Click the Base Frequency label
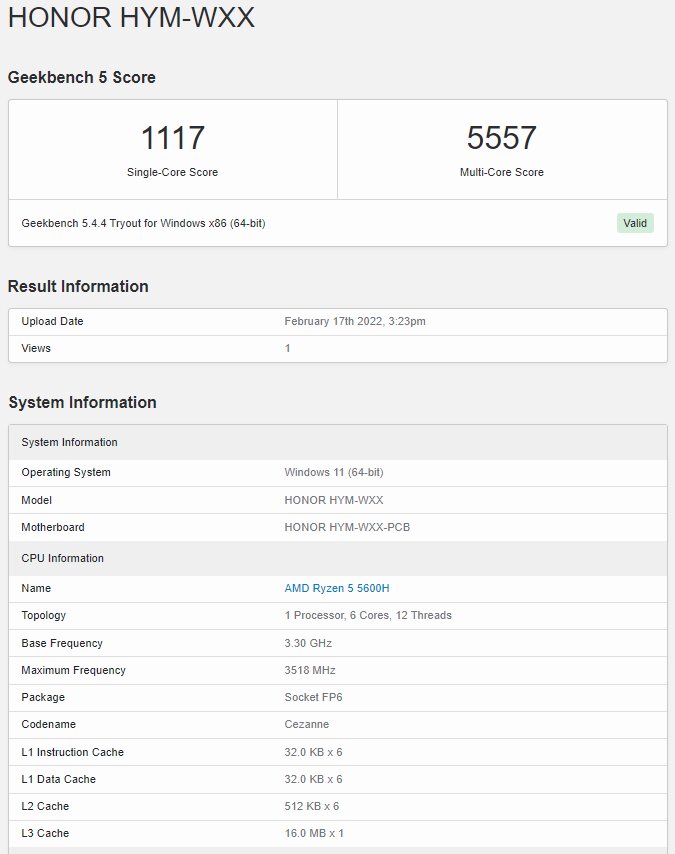Viewport: 675px width, 854px height. click(x=62, y=643)
